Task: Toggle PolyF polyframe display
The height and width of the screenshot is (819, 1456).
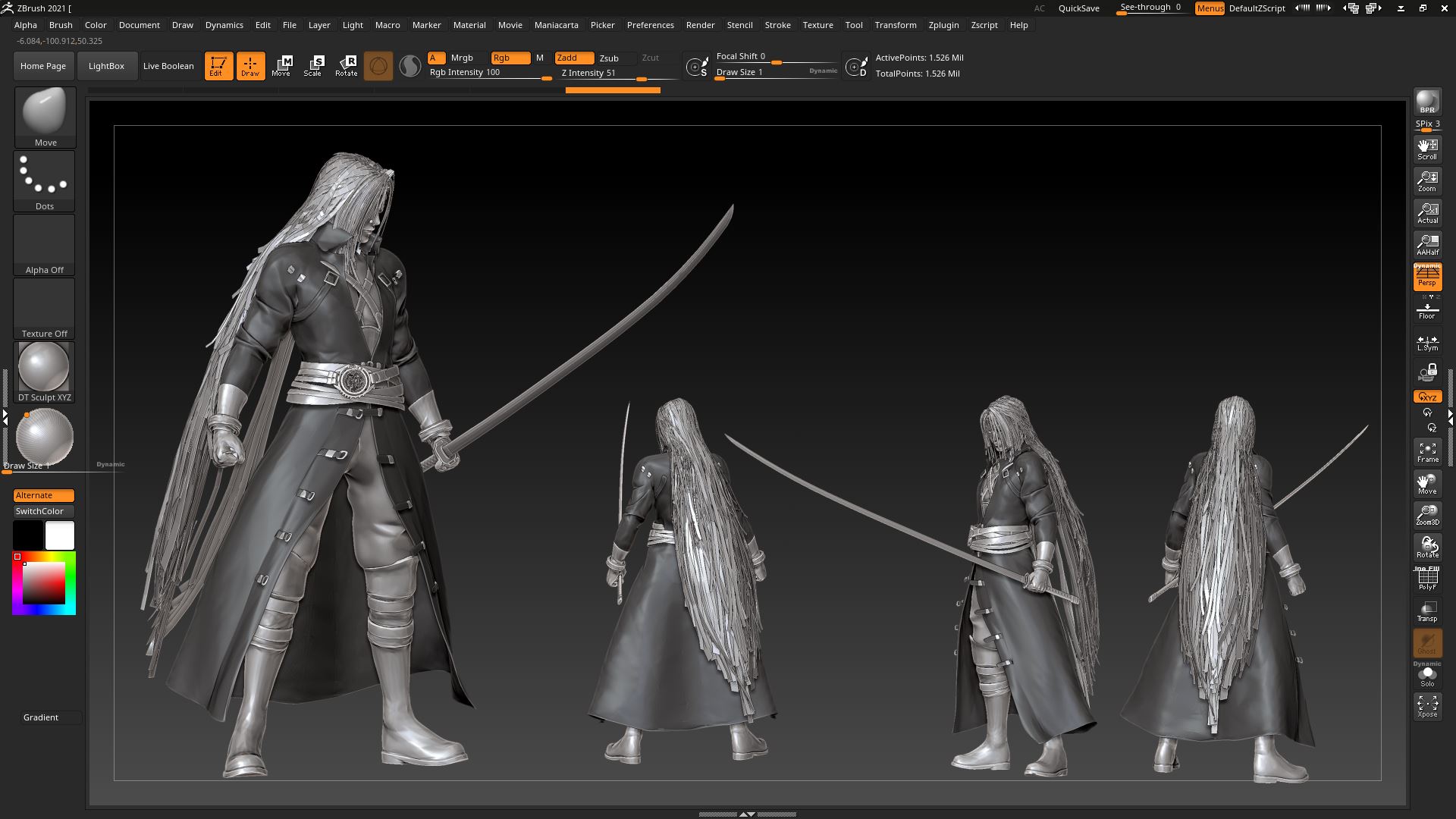Action: 1427,579
